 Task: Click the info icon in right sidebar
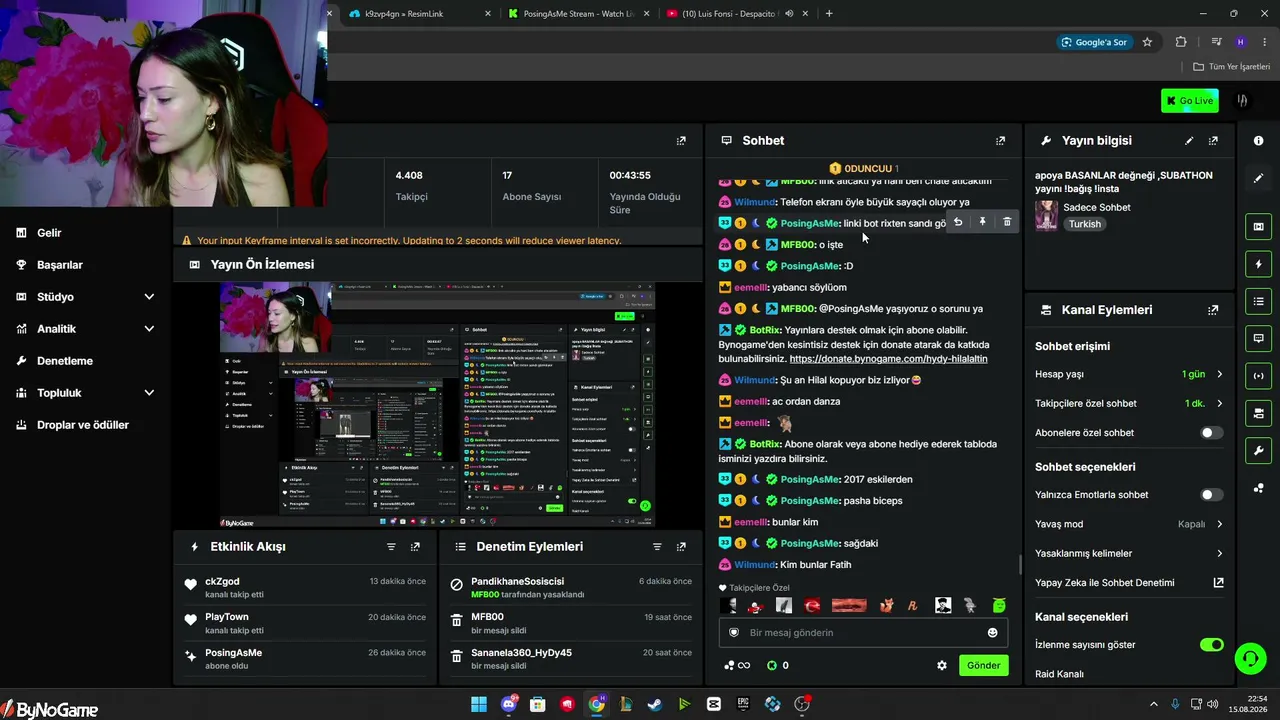click(1258, 141)
